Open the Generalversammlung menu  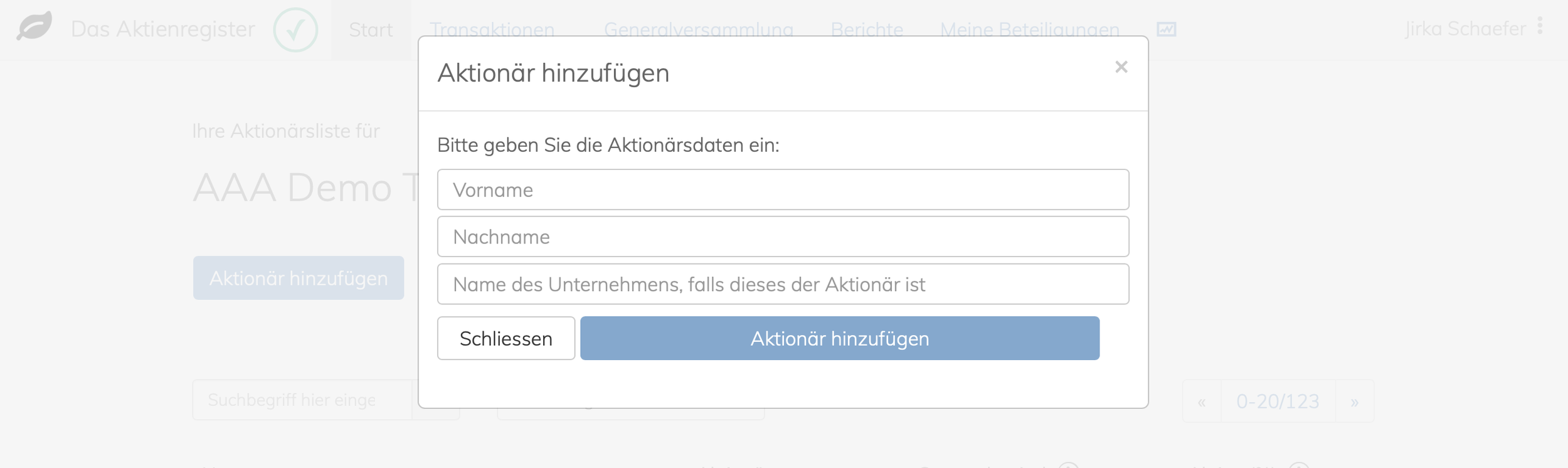698,29
